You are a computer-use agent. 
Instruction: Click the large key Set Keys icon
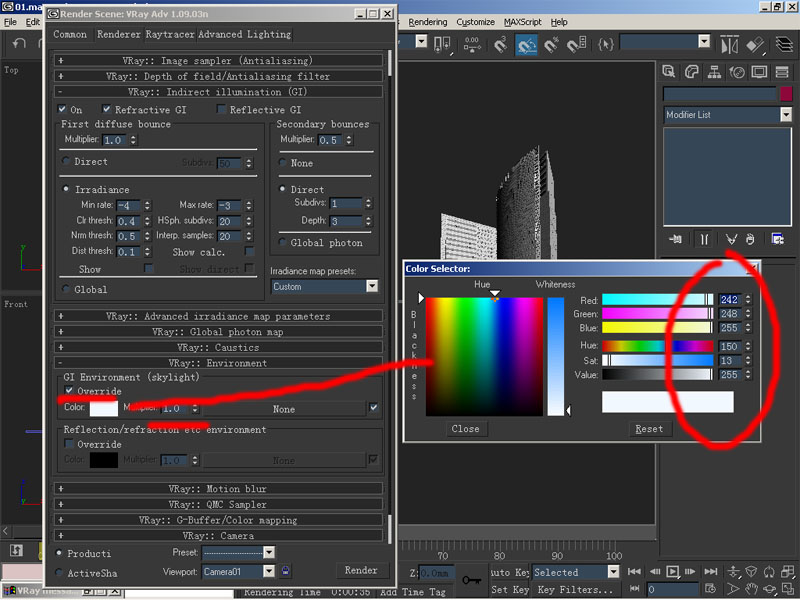(471, 580)
